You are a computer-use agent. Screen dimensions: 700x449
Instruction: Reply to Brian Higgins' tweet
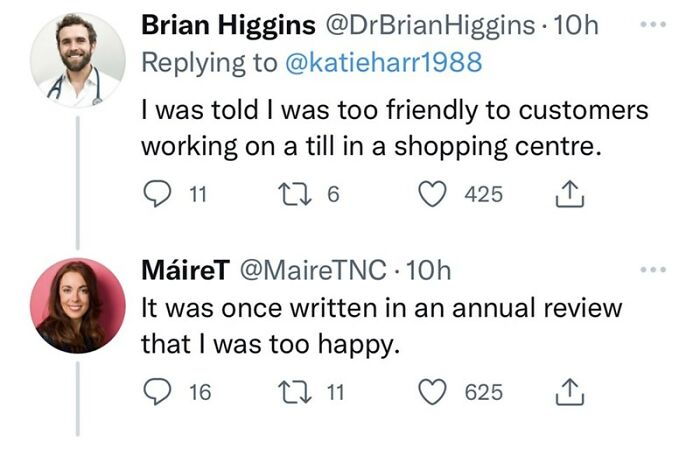tap(154, 193)
